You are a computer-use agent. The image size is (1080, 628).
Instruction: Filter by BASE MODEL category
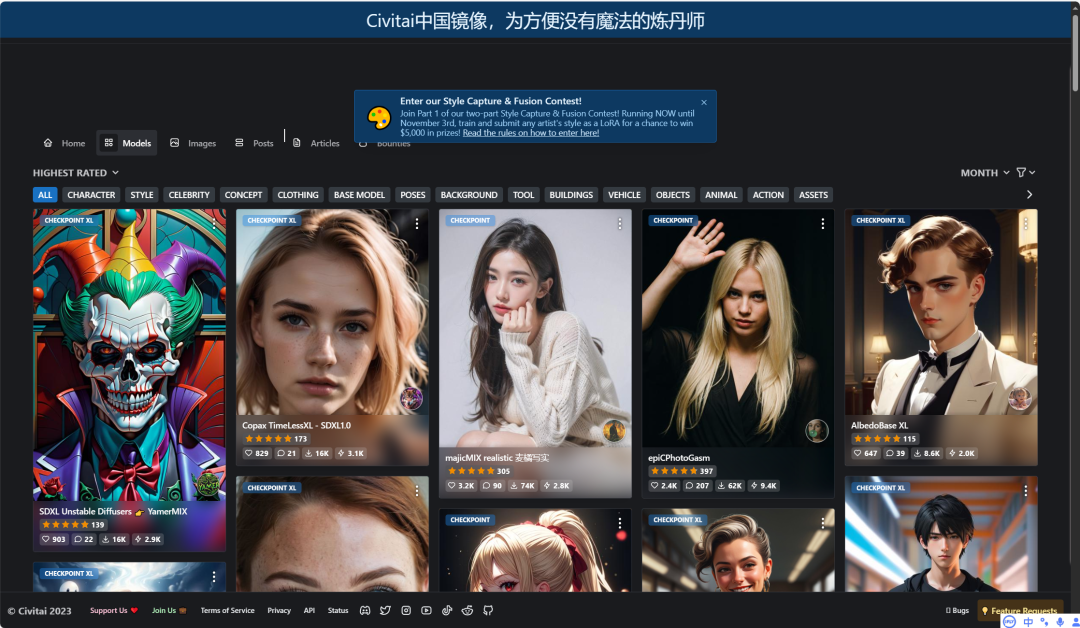click(359, 195)
